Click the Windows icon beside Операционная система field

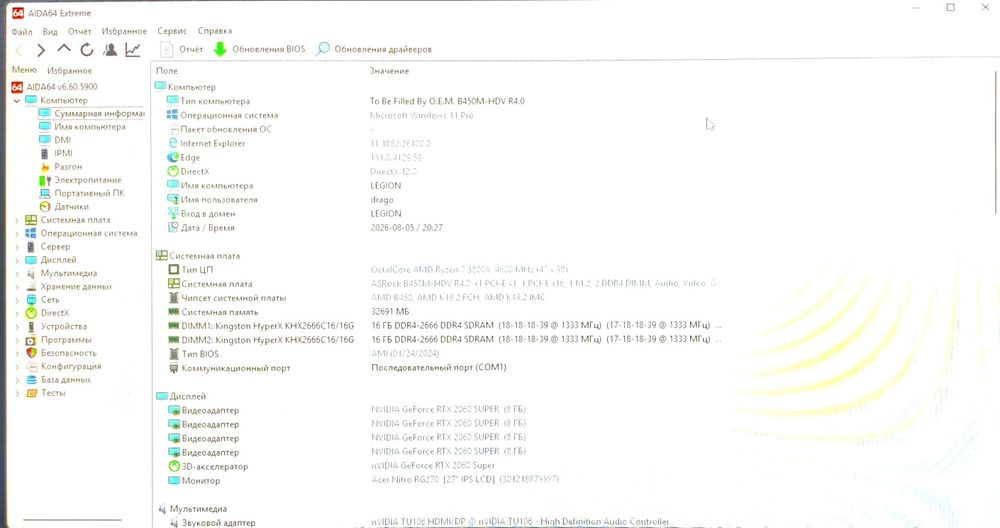click(x=172, y=115)
